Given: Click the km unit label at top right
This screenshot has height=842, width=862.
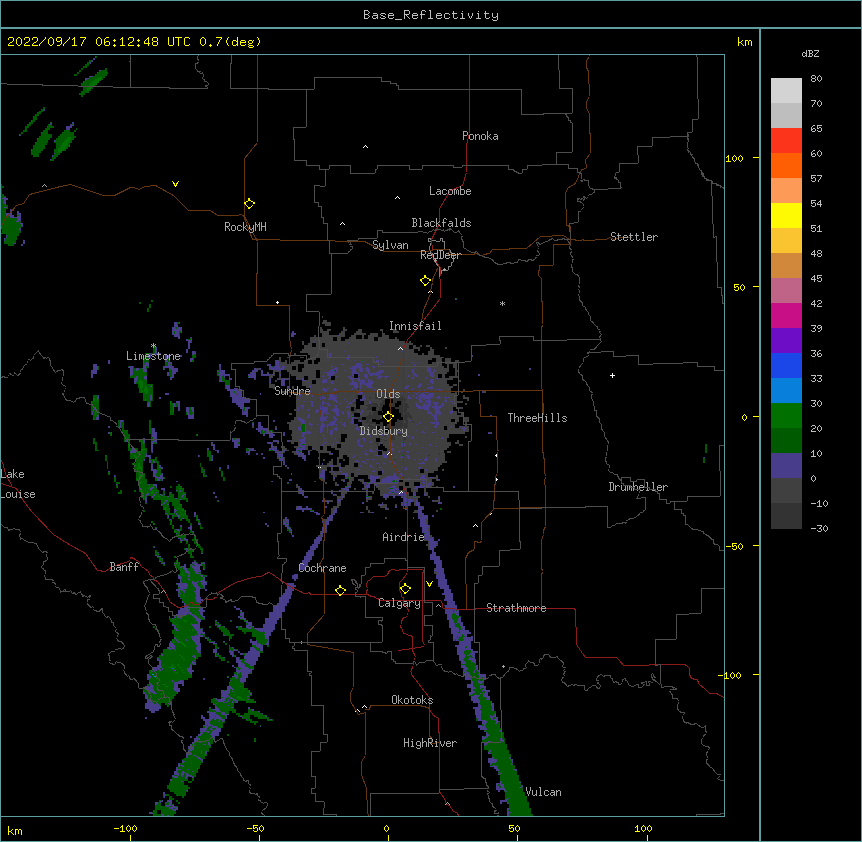Looking at the screenshot, I should point(744,42).
